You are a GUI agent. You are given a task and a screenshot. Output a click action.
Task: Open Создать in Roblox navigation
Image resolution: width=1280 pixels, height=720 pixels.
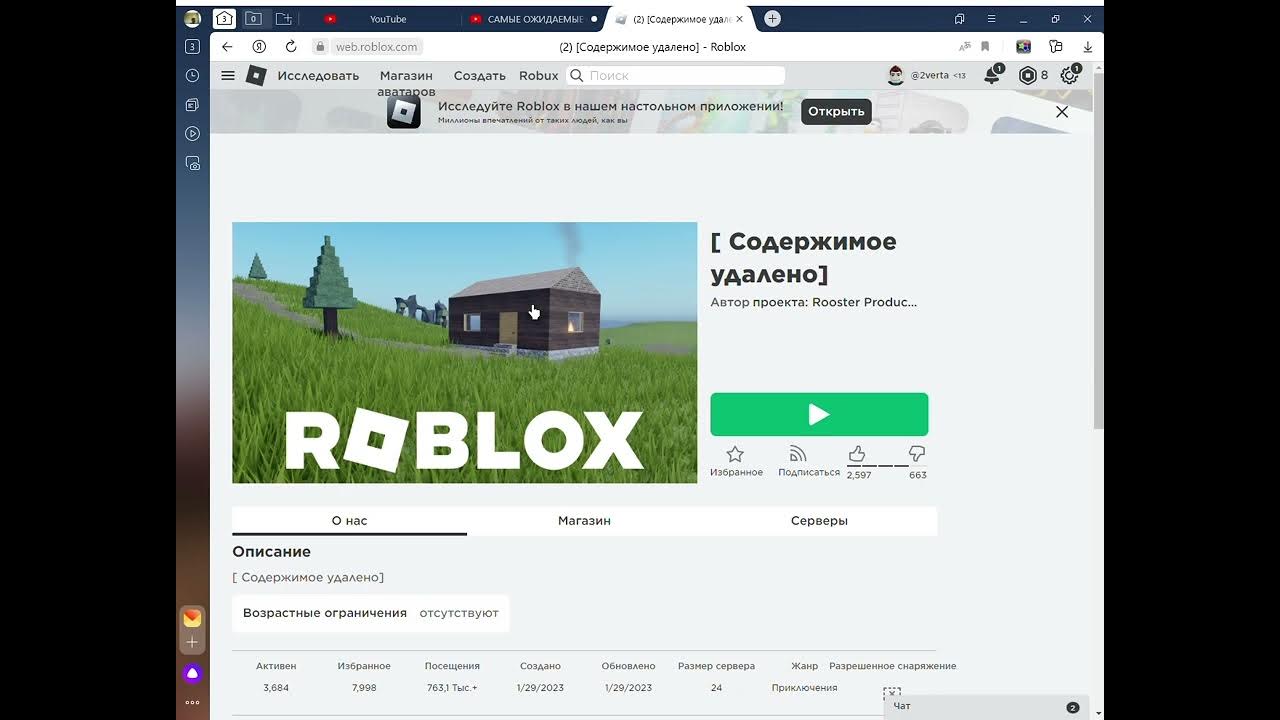click(x=479, y=76)
